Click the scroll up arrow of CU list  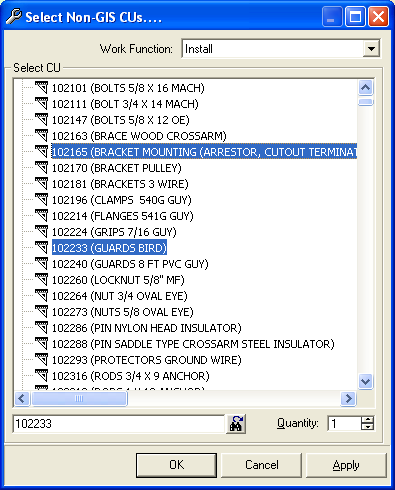366,88
